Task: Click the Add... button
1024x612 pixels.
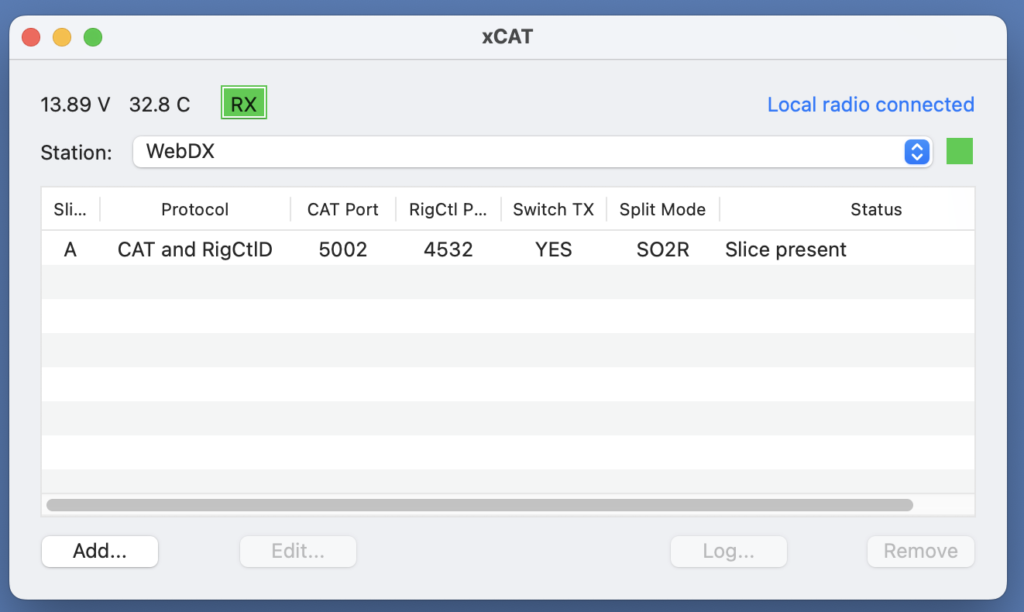Action: tap(100, 551)
